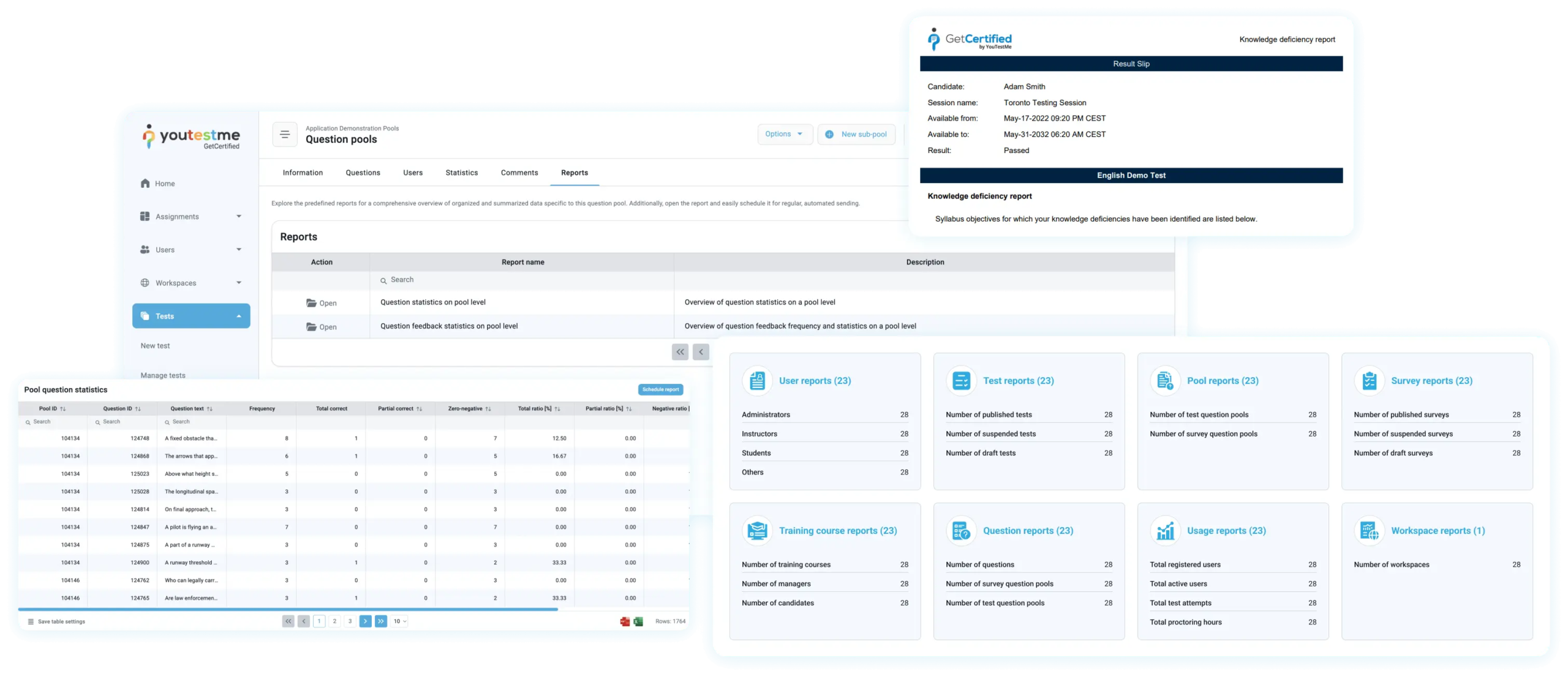1568x677 pixels.
Task: Export table with the Excel icon
Action: (x=638, y=621)
